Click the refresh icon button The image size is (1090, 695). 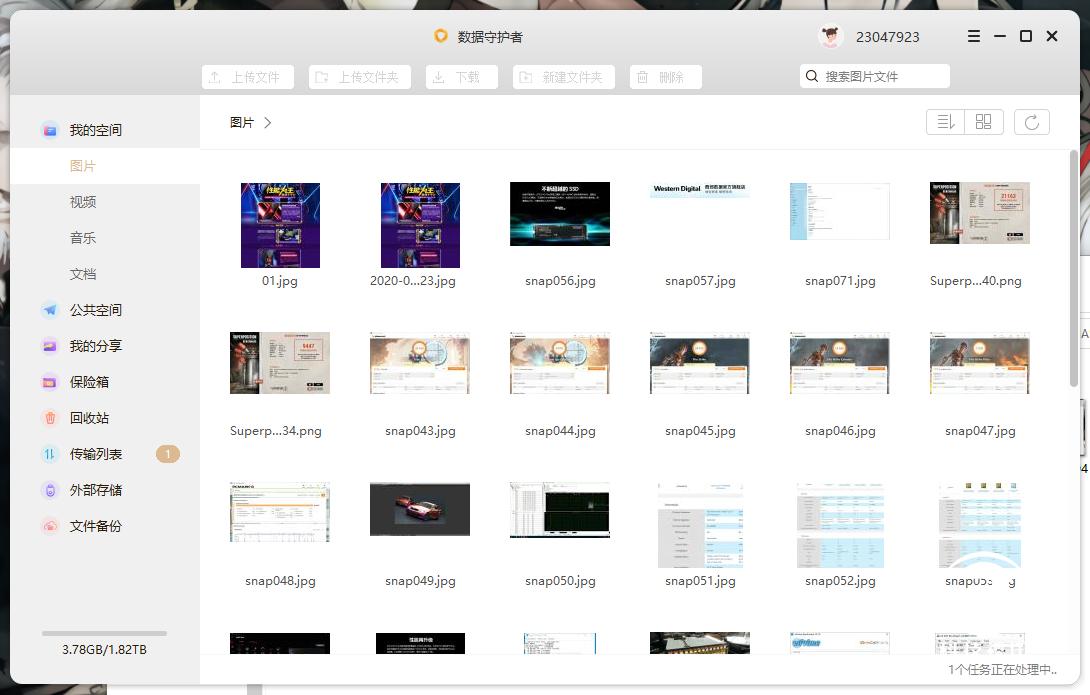tap(1032, 122)
